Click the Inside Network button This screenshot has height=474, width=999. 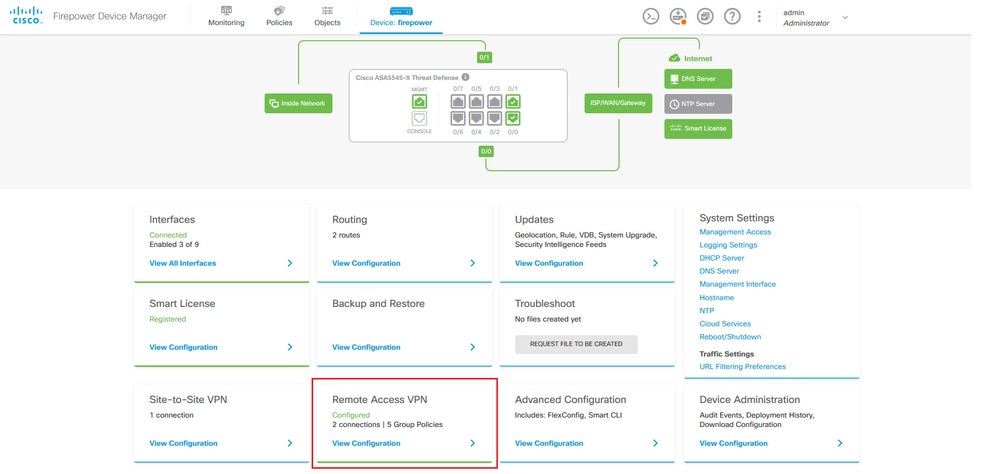point(298,103)
